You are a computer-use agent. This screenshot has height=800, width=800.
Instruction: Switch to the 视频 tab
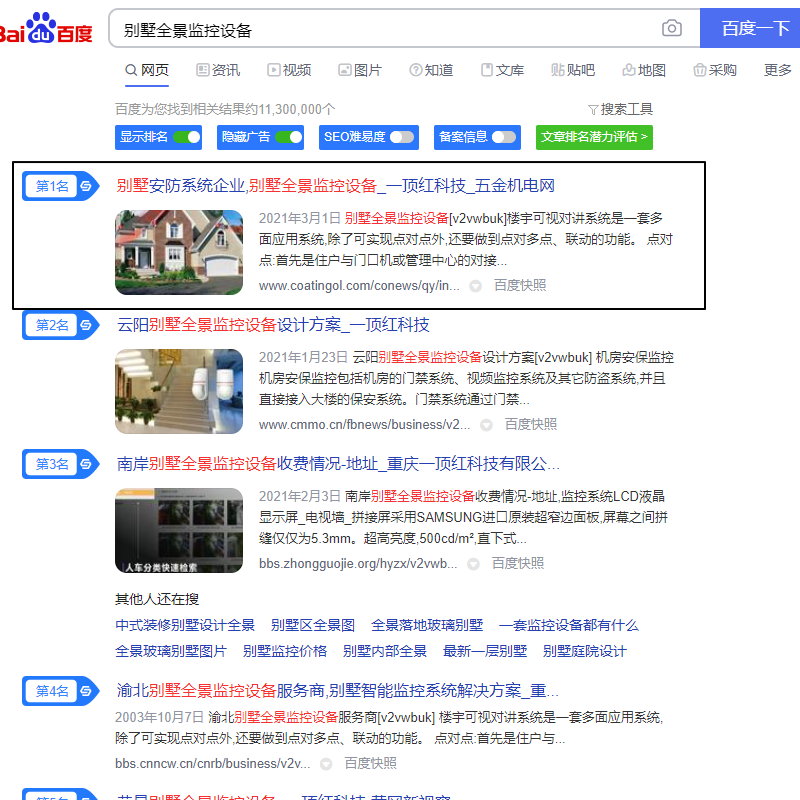pos(289,70)
